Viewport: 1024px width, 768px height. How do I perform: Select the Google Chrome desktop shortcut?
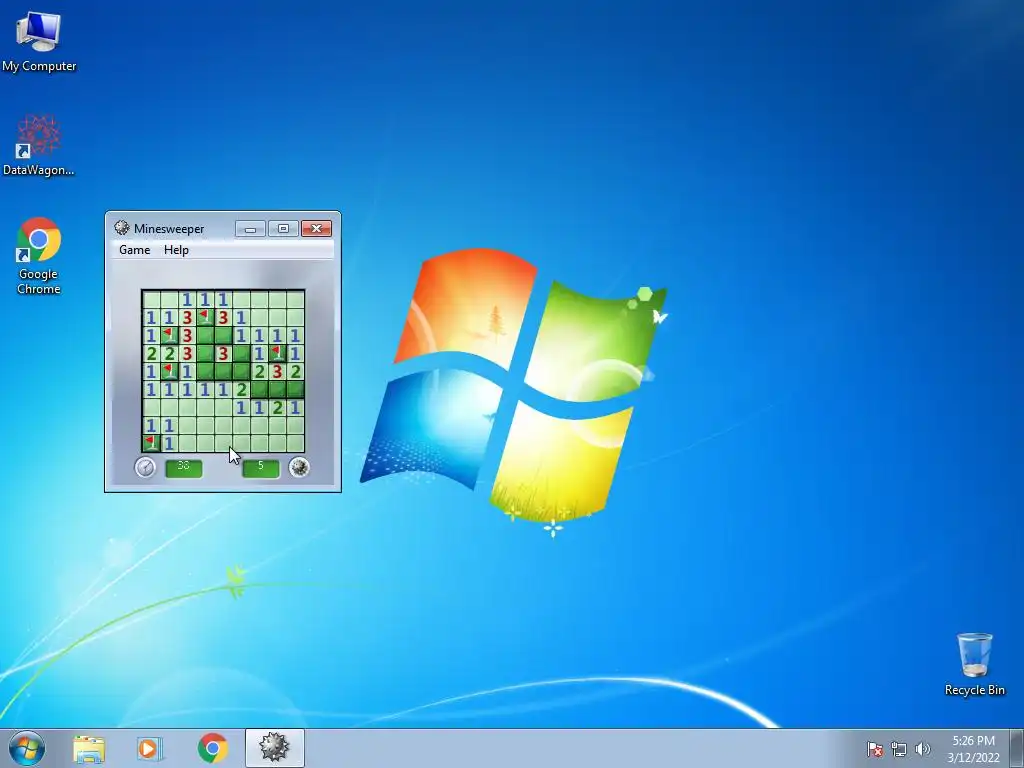39,256
